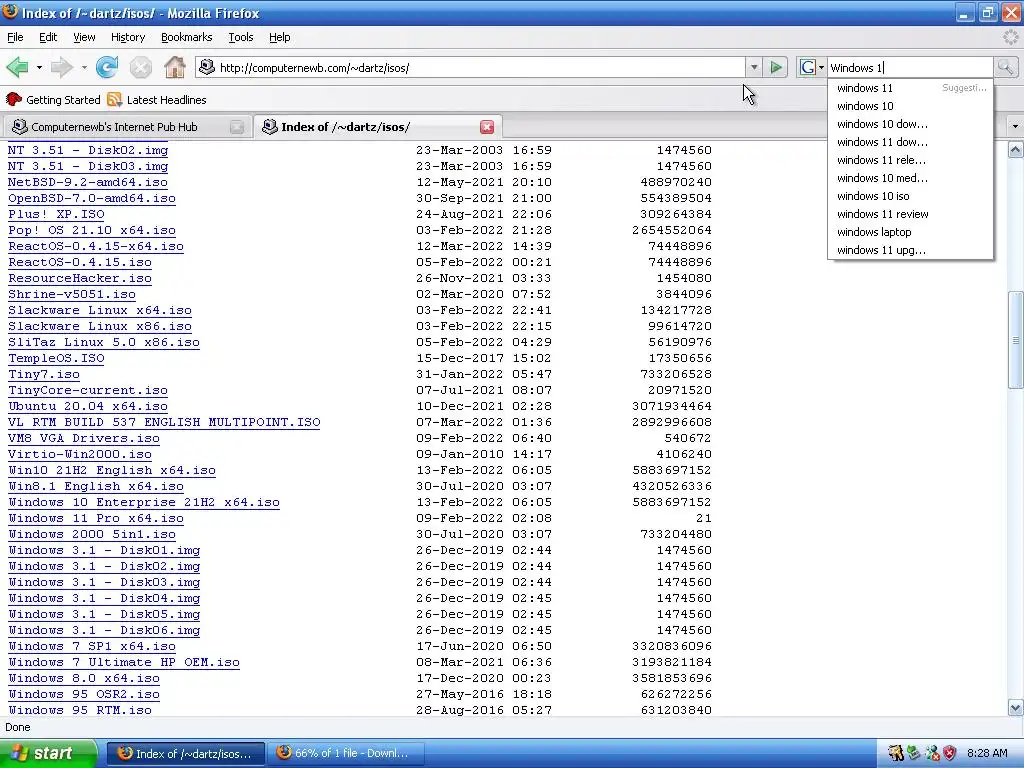Screen dimensions: 1024x768
Task: Download Windows 11 Pro x64.iso link
Action: click(96, 519)
